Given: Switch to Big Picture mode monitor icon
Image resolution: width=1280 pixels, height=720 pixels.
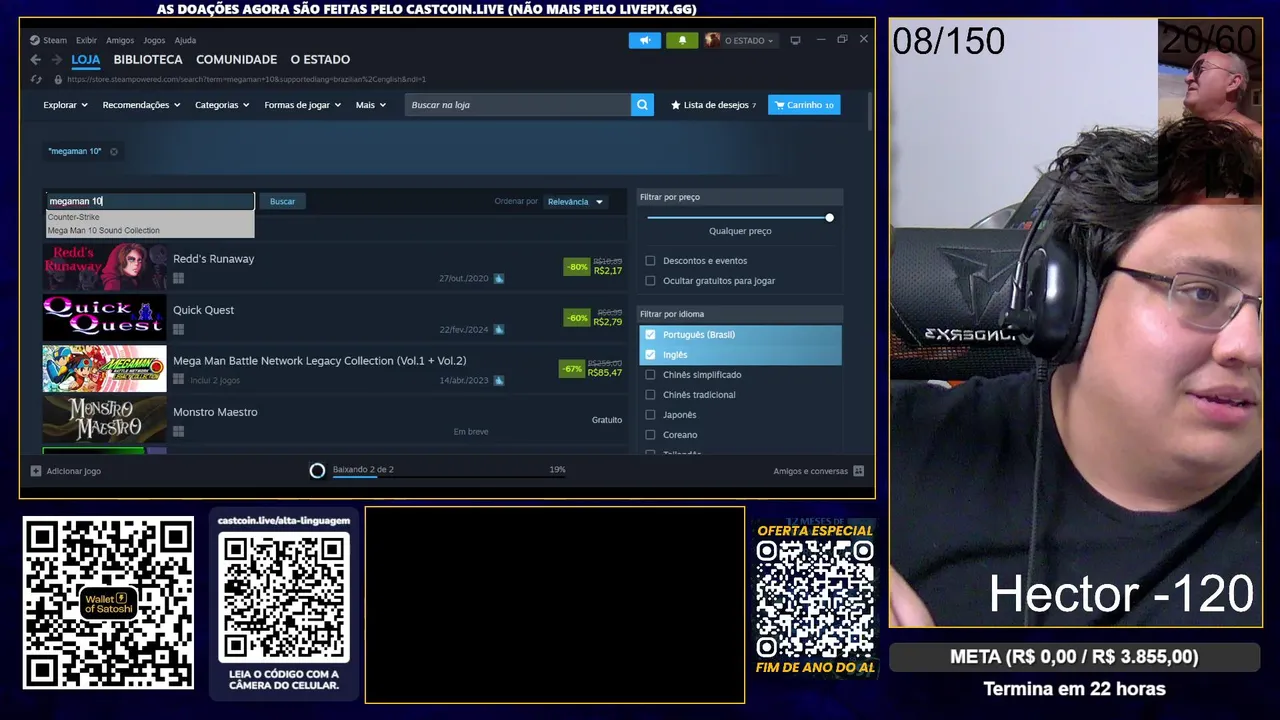Looking at the screenshot, I should point(795,40).
